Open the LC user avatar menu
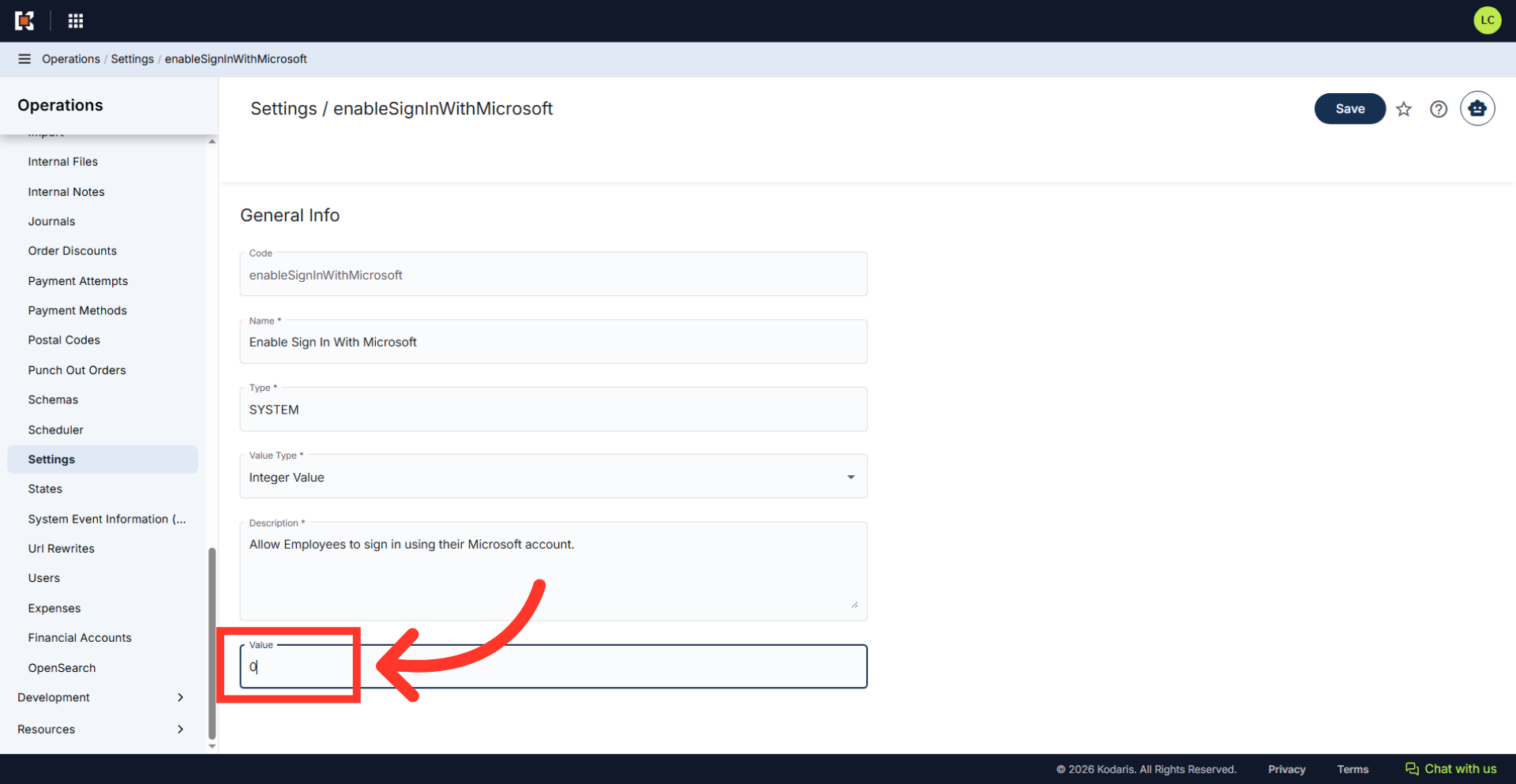Image resolution: width=1516 pixels, height=784 pixels. click(x=1487, y=21)
